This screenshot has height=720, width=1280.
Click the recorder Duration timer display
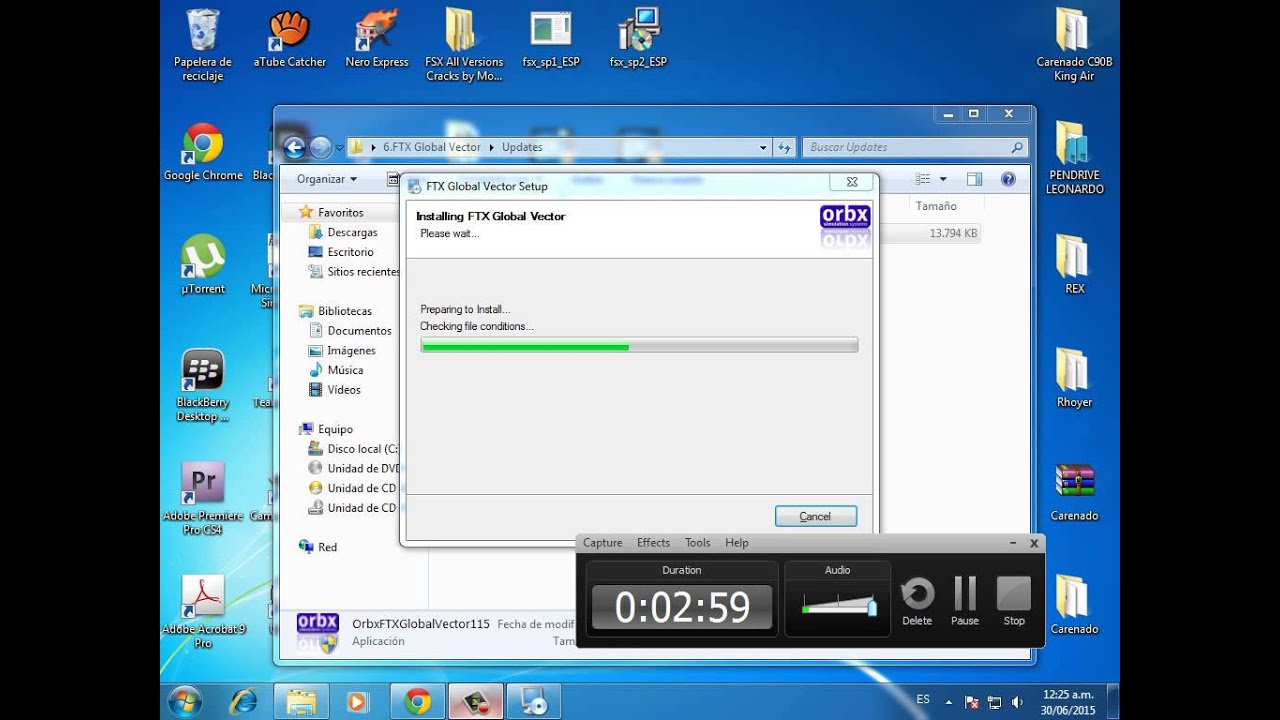coord(682,608)
